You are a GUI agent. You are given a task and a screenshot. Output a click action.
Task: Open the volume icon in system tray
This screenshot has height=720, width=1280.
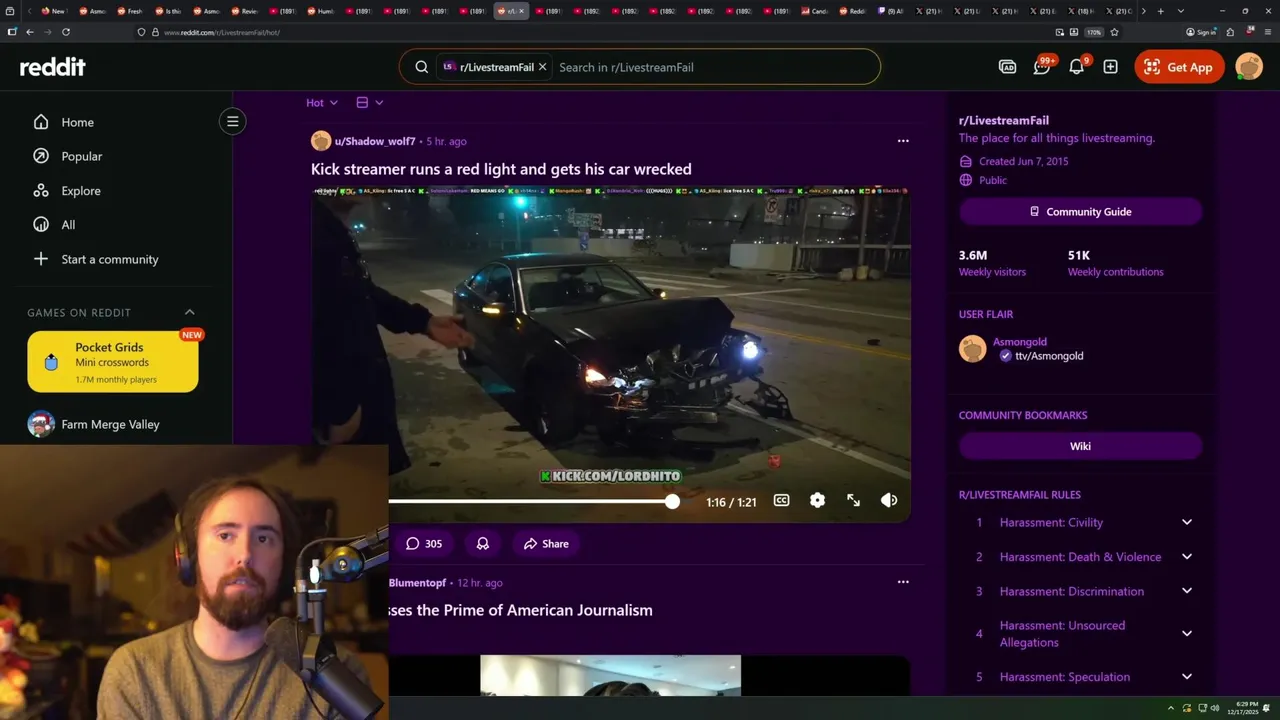click(x=1215, y=708)
